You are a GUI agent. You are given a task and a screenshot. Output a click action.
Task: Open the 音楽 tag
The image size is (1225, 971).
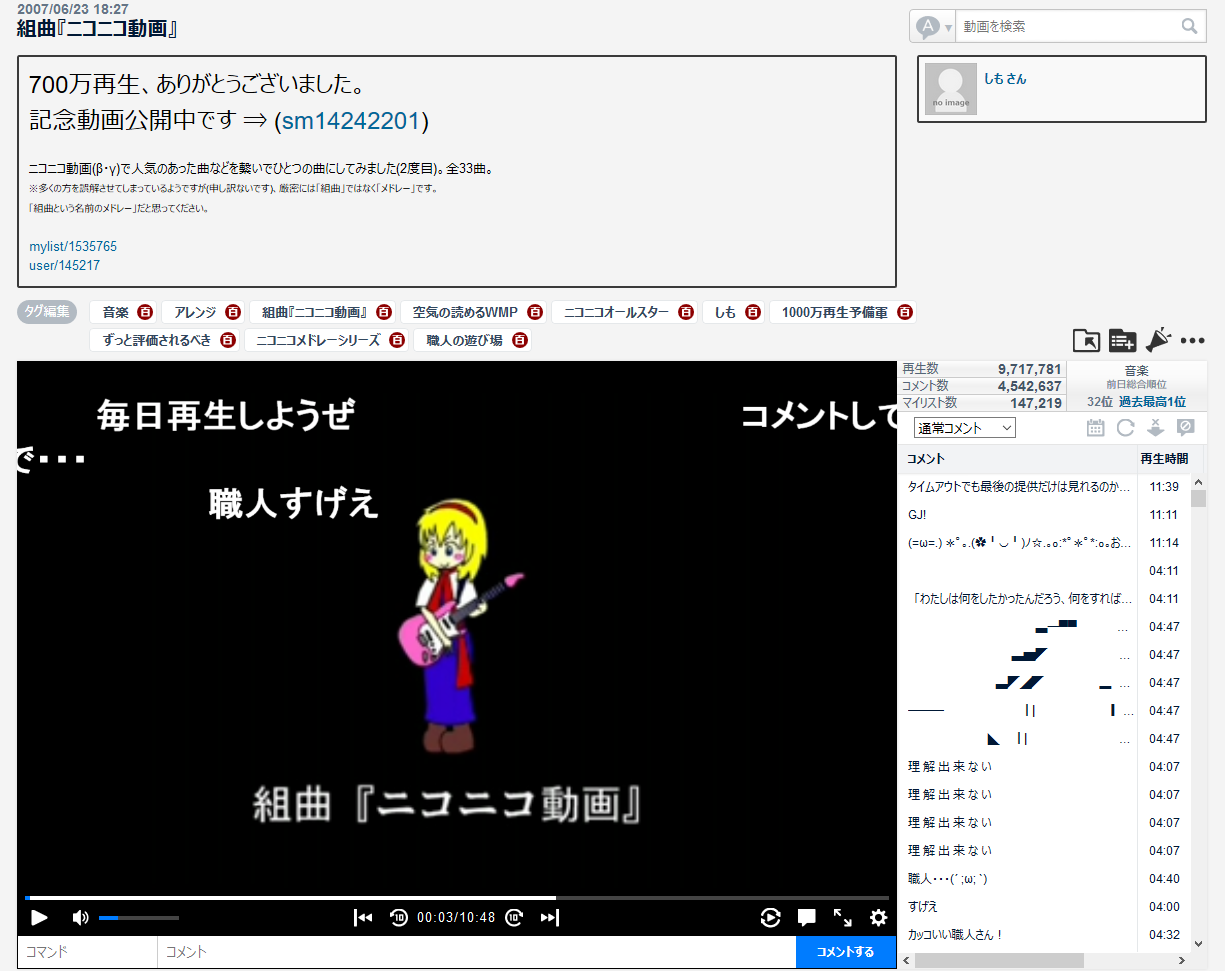(x=116, y=313)
